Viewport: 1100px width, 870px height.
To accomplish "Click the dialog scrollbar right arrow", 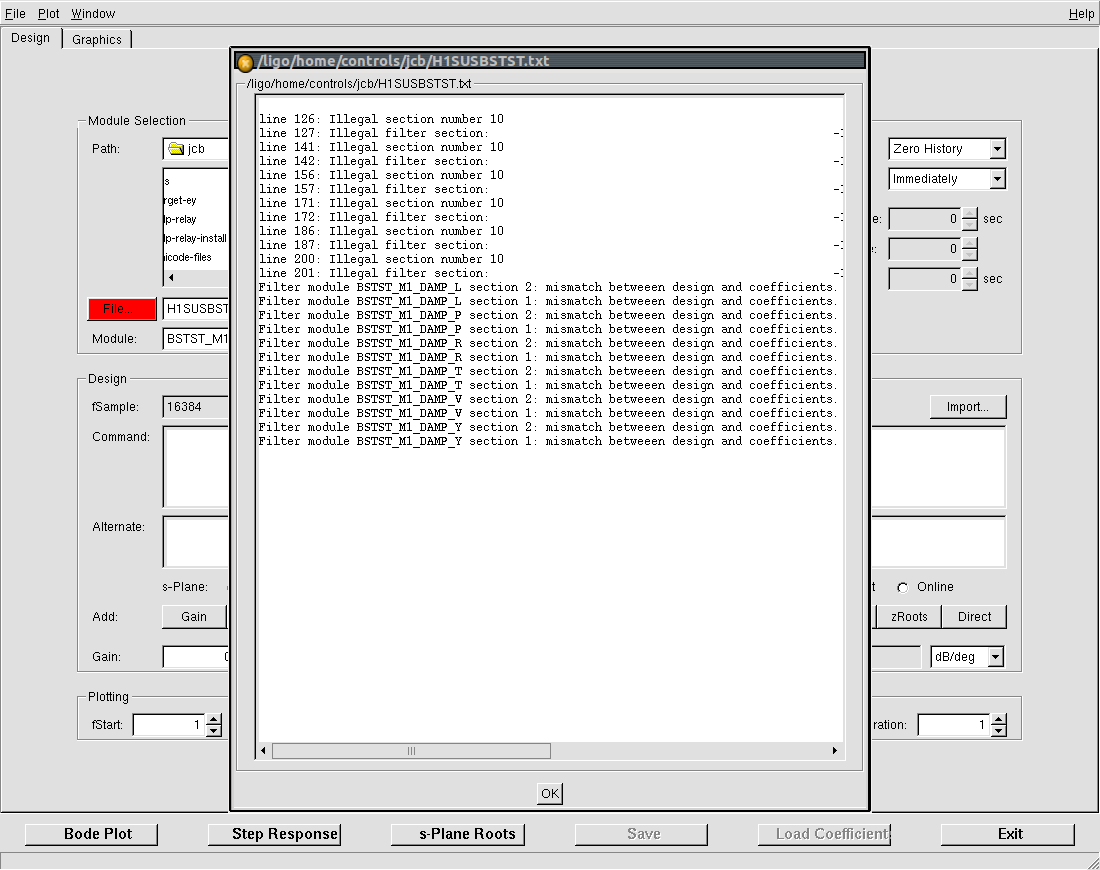I will pyautogui.click(x=835, y=751).
